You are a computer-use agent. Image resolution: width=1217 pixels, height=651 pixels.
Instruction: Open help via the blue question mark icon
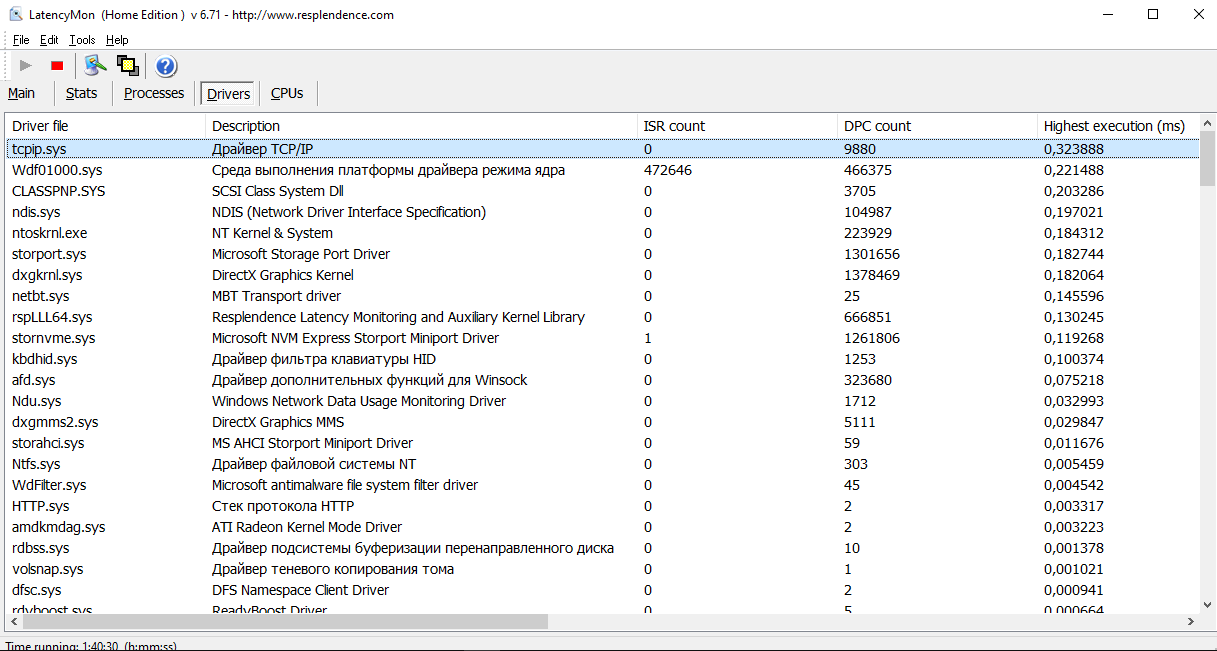pyautogui.click(x=166, y=66)
